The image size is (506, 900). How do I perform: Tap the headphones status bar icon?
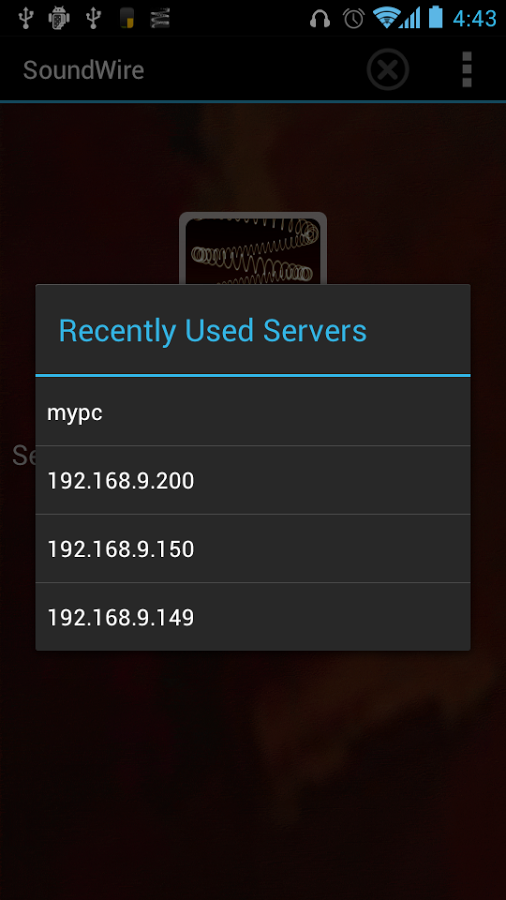point(320,18)
